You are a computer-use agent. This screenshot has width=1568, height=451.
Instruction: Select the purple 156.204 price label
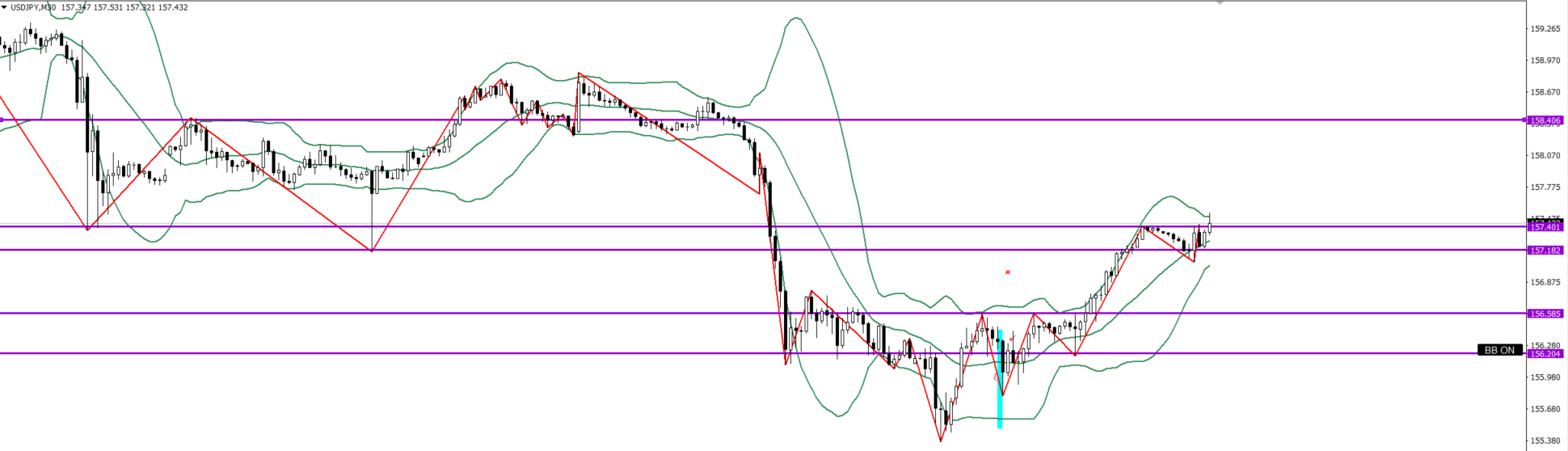coord(1545,354)
